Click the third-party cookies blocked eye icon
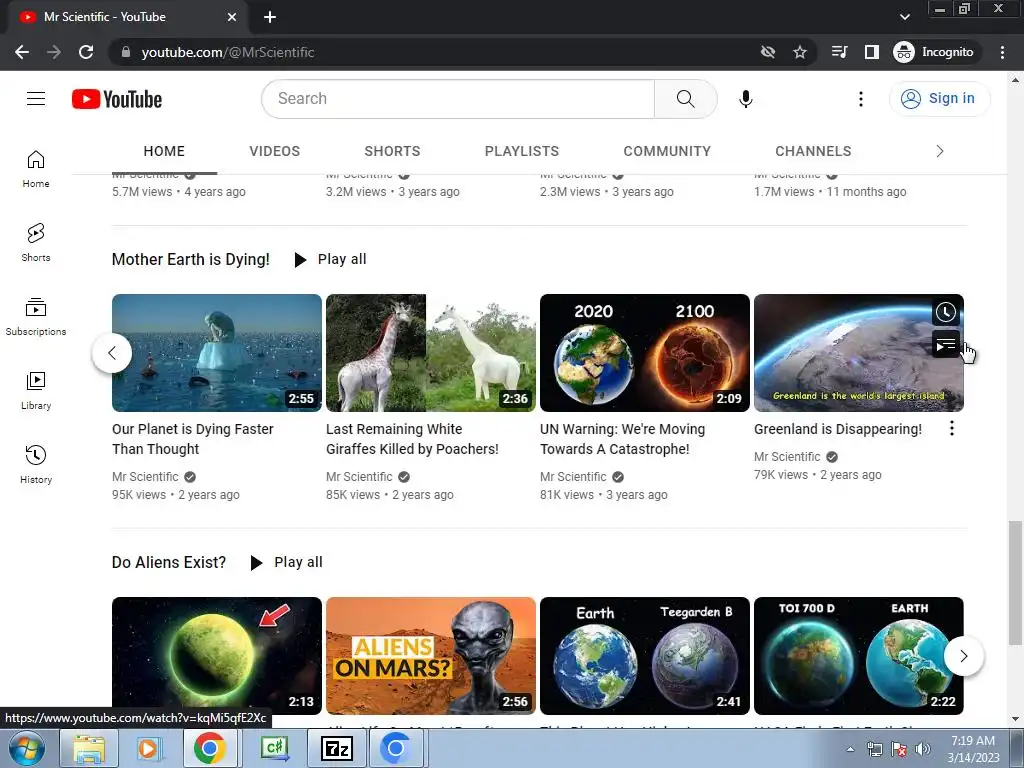This screenshot has width=1024, height=768. [x=768, y=52]
